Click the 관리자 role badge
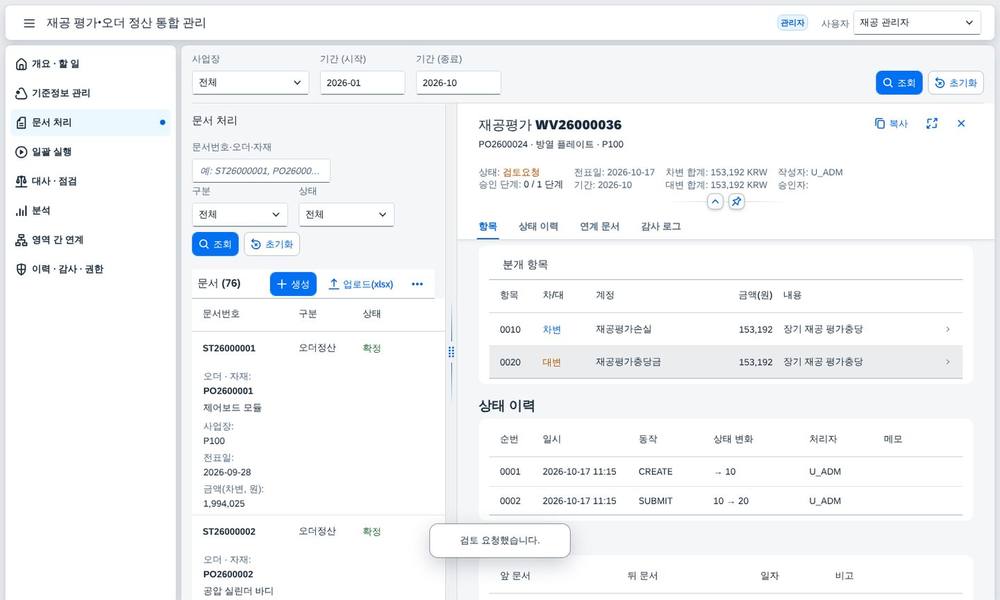Image resolution: width=1000 pixels, height=600 pixels. [x=792, y=23]
